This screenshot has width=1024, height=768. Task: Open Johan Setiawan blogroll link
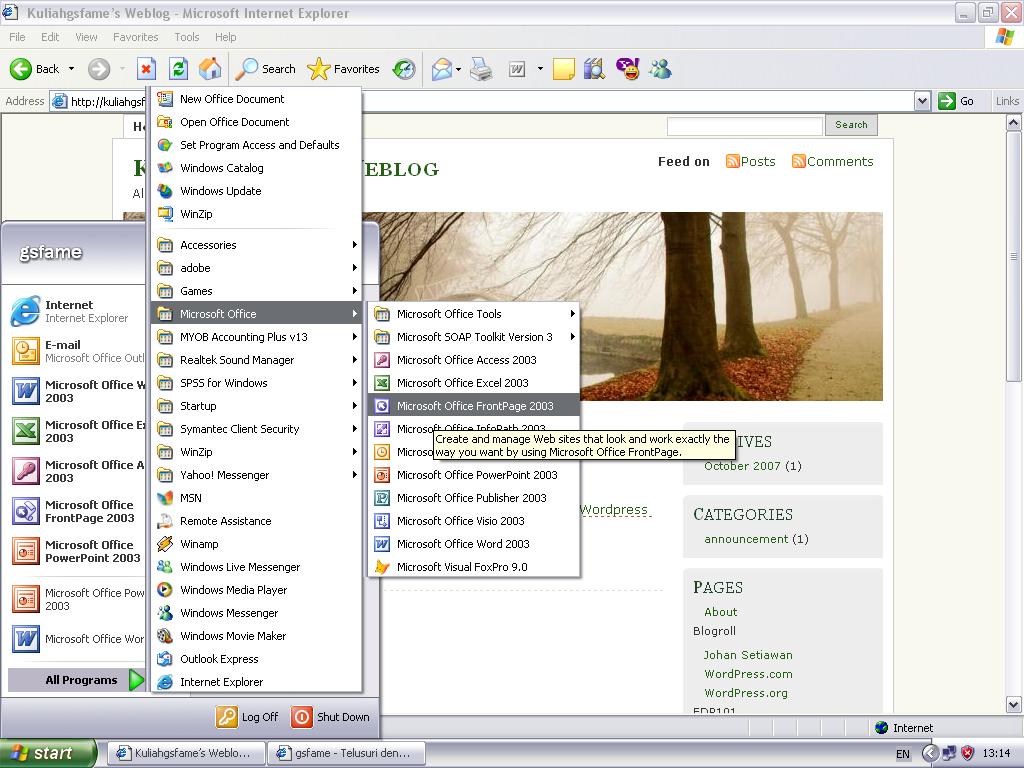coord(748,654)
